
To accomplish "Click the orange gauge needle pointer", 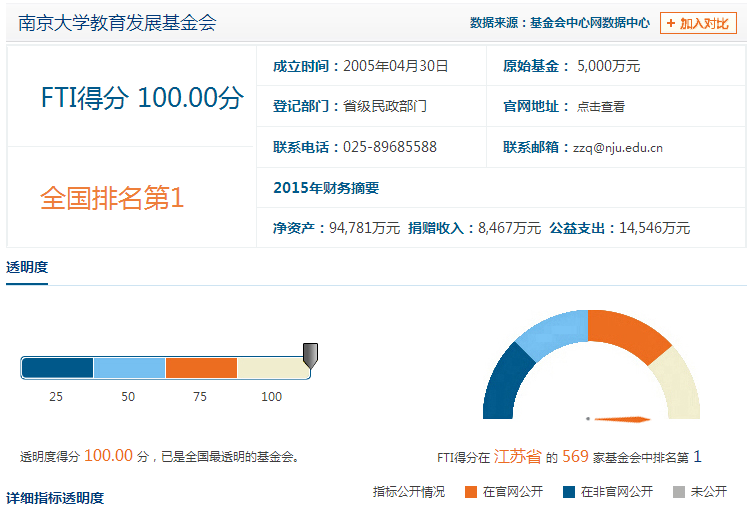I will click(622, 419).
